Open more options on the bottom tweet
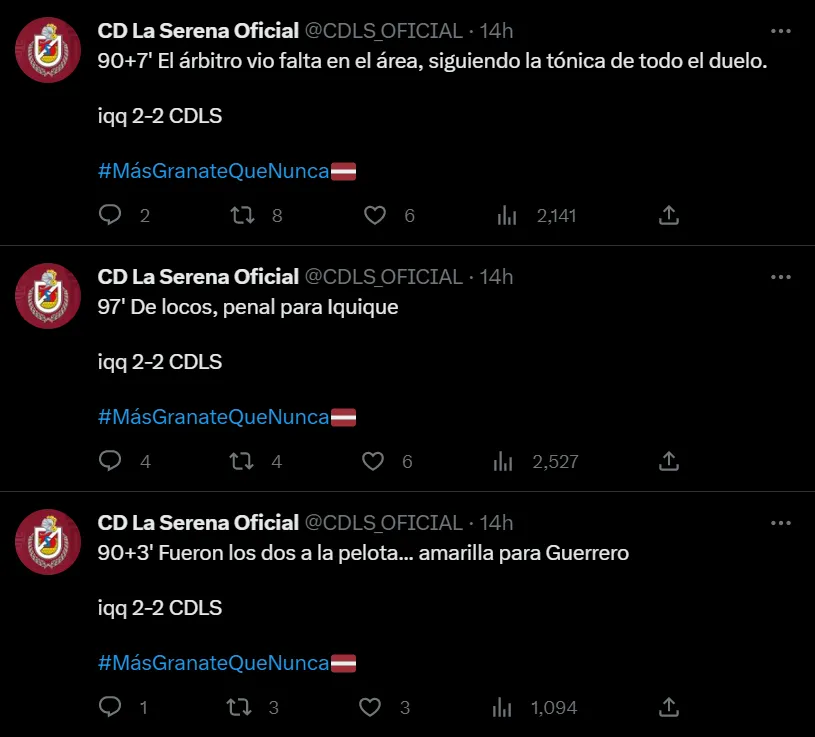The height and width of the screenshot is (737, 815). click(x=779, y=523)
